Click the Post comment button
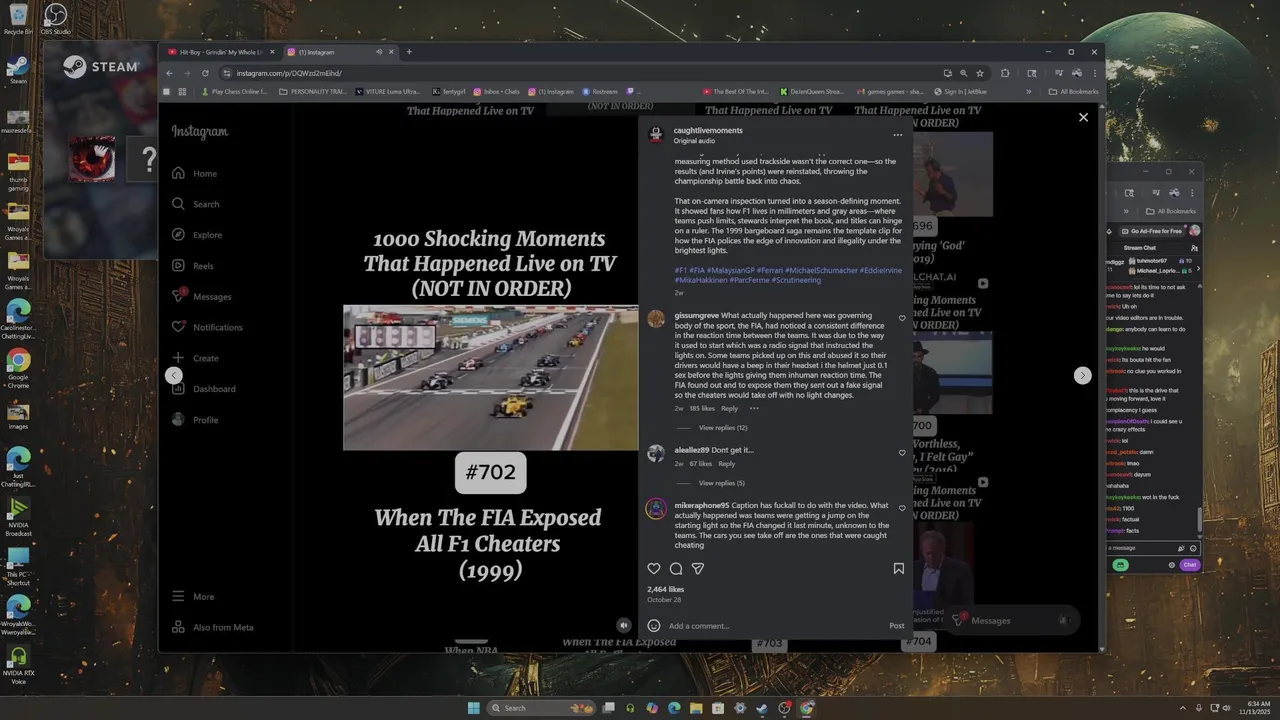The image size is (1280, 720). [897, 626]
